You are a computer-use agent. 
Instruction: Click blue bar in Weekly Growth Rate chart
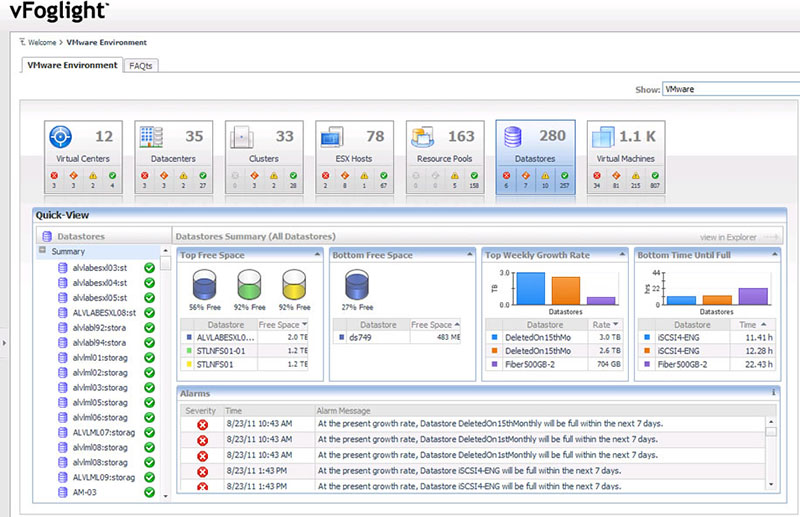pyautogui.click(x=531, y=288)
